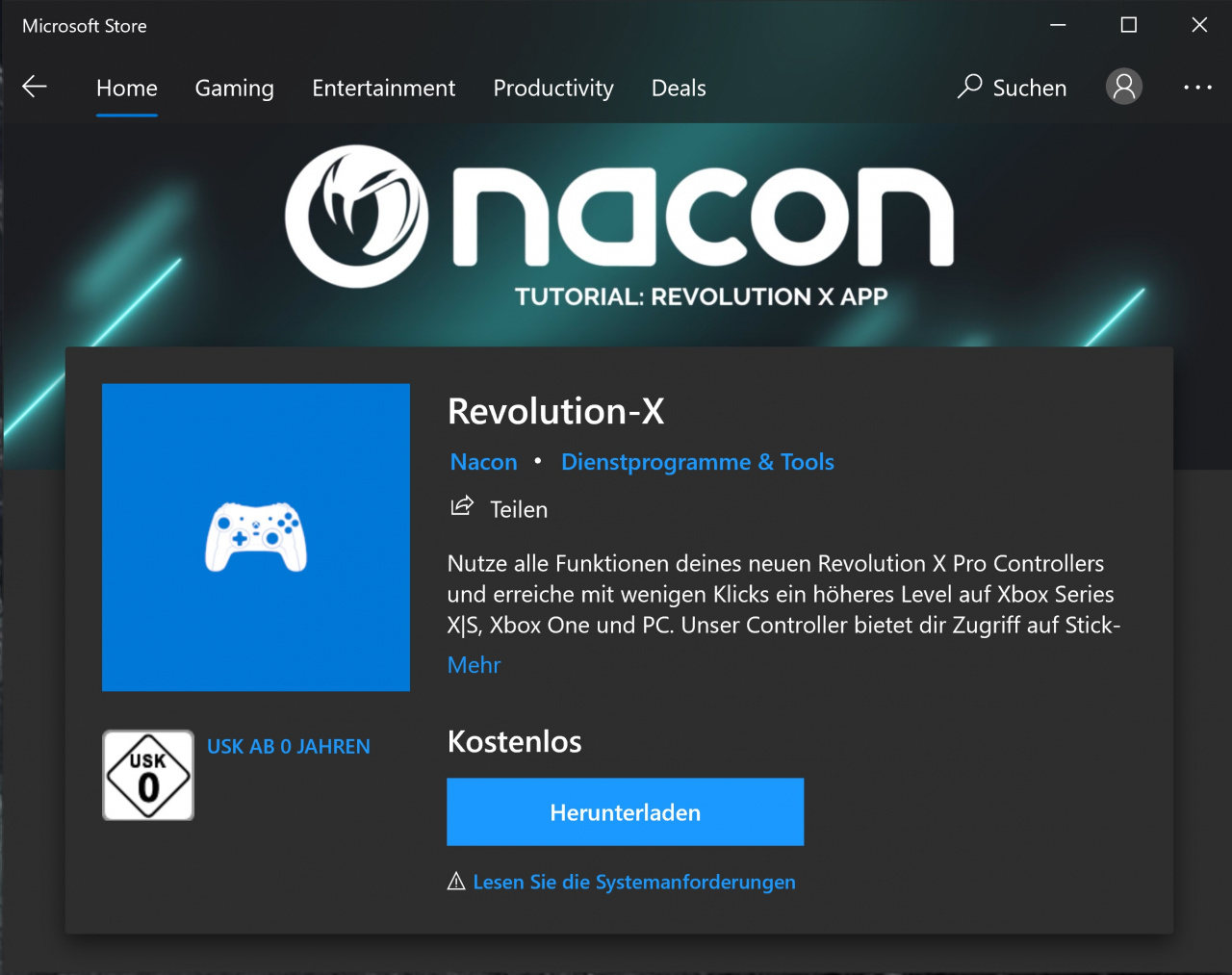Switch to the Gaming tab
This screenshot has width=1232, height=975.
click(235, 88)
